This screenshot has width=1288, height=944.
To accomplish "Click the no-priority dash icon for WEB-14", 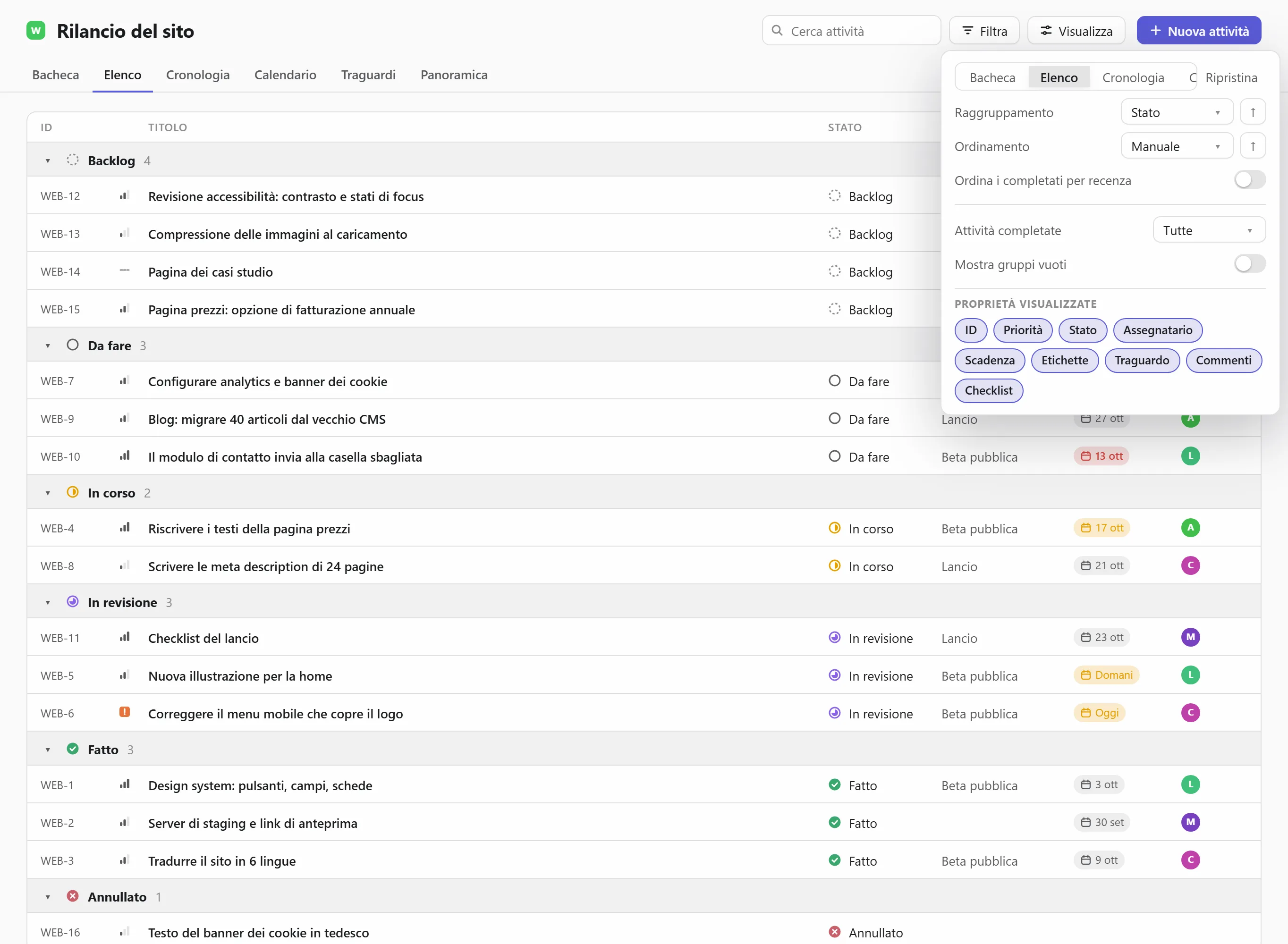I will (125, 271).
